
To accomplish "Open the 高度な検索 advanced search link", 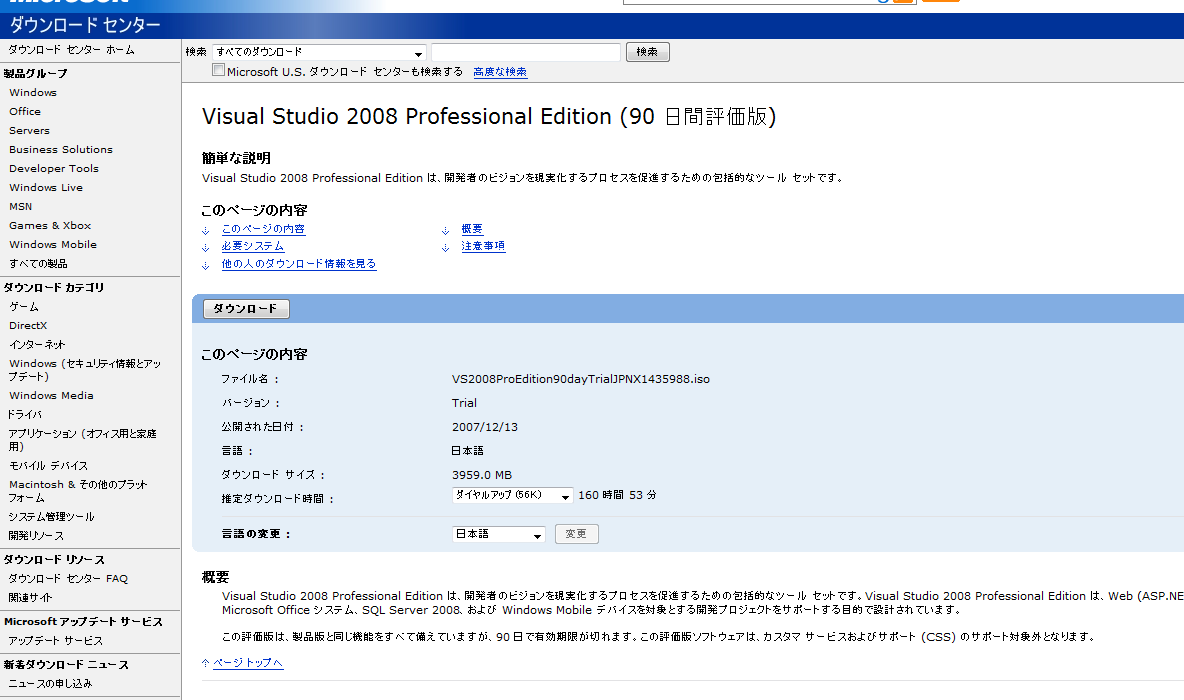I will coord(500,72).
